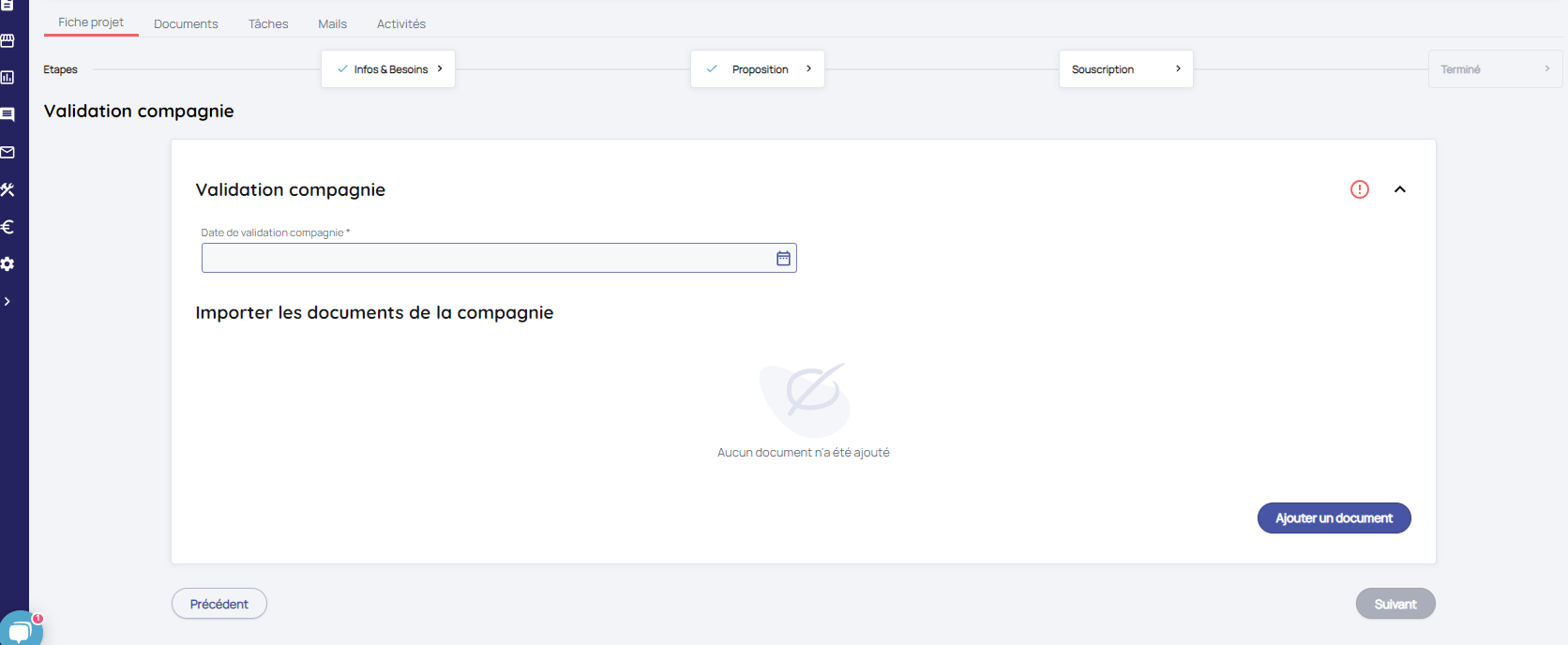Screen dimensions: 1568x645
Task: Open the store icon in sidebar
Action: pyautogui.click(x=8, y=40)
